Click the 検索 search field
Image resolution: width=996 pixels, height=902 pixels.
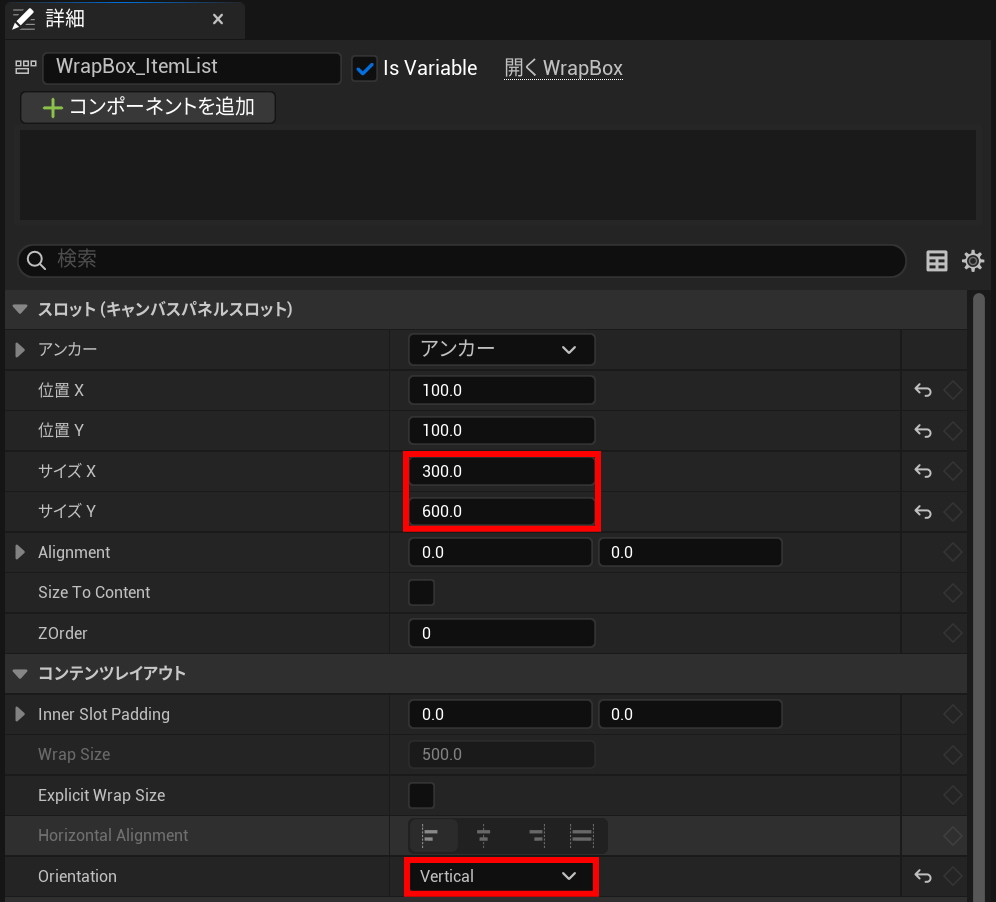coord(462,260)
